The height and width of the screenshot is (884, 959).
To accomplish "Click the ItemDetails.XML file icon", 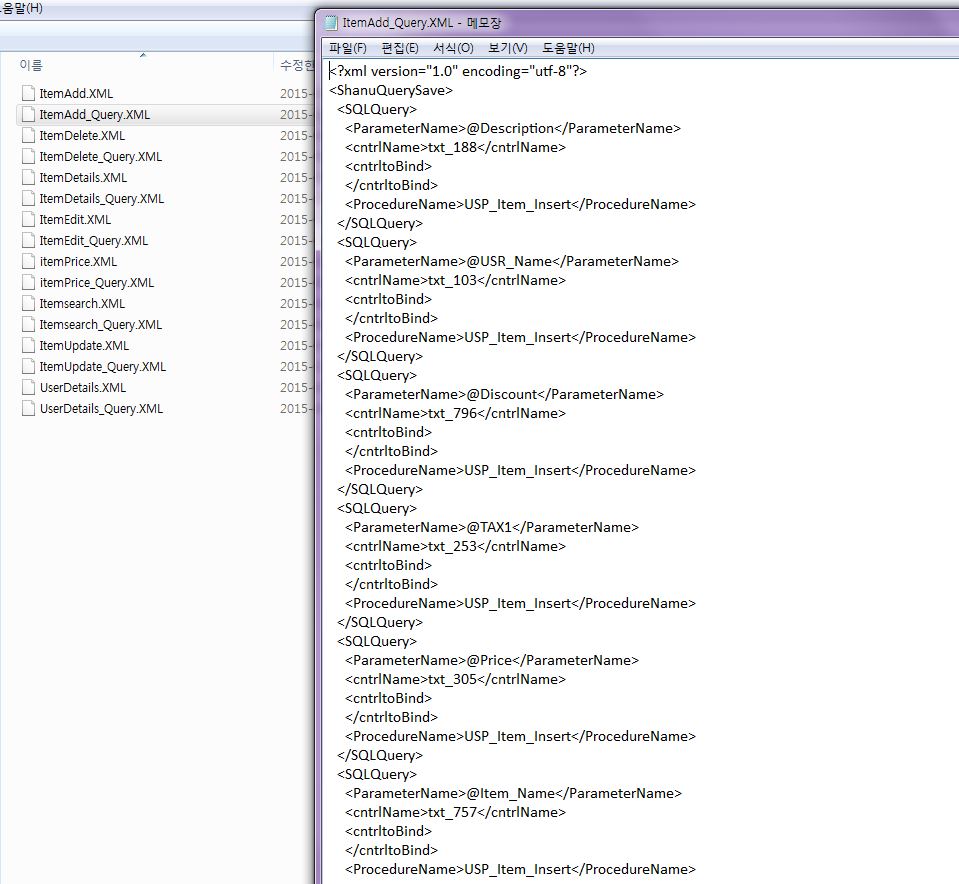I will pyautogui.click(x=28, y=177).
